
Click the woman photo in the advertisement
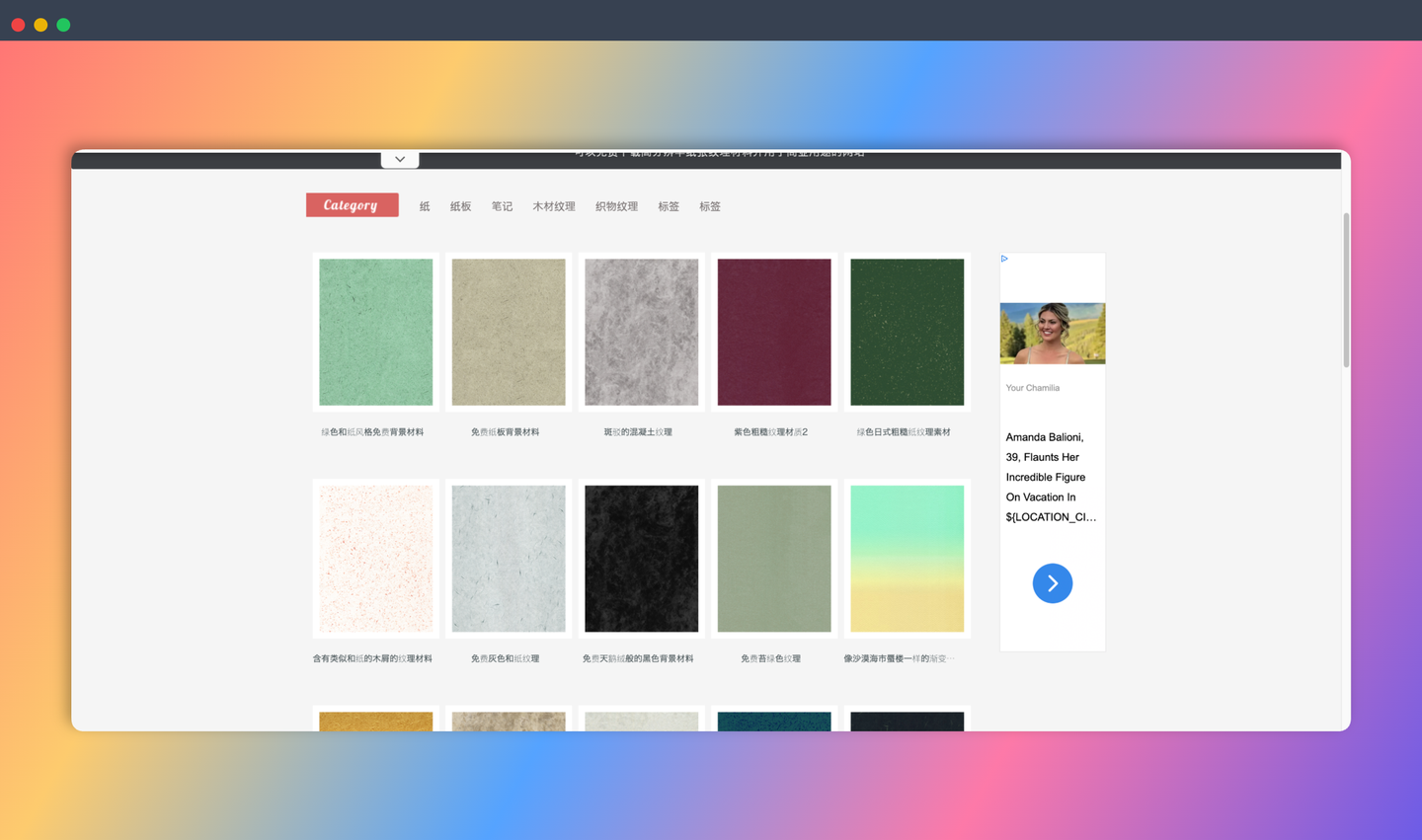coord(1053,334)
